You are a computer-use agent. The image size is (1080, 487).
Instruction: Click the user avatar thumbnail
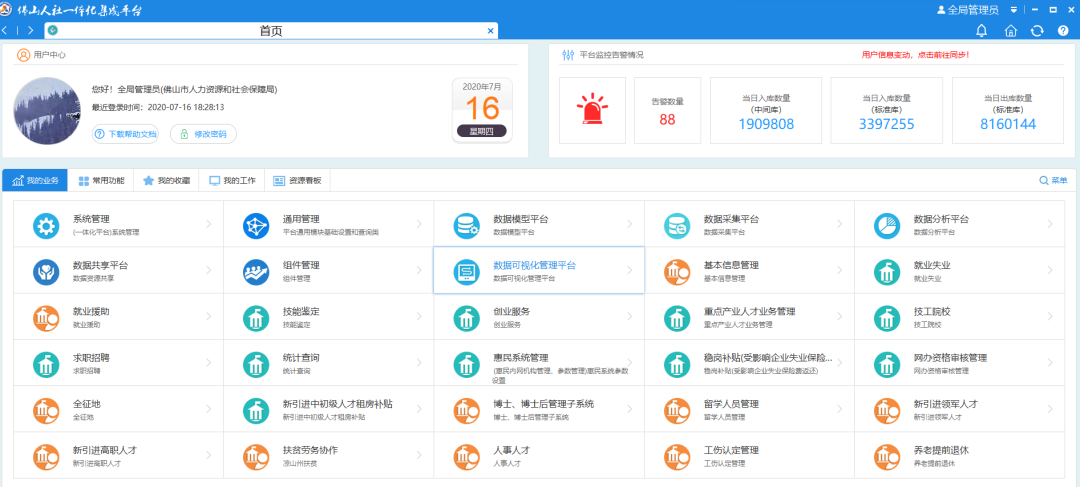click(47, 110)
